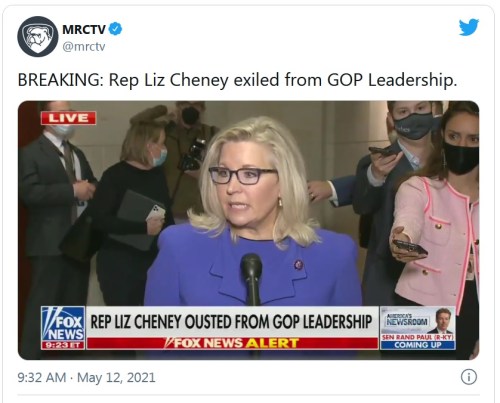Click the blue verified badge beside MRCTV

(116, 29)
